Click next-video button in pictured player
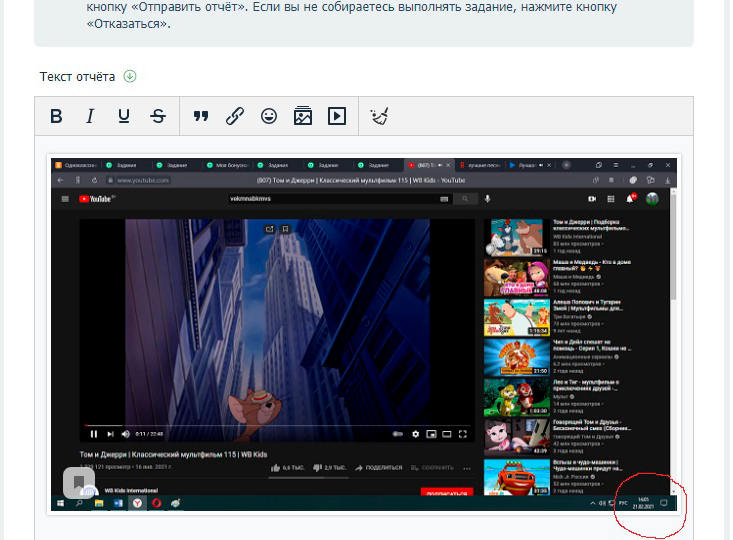The width and height of the screenshot is (733, 540). [110, 434]
